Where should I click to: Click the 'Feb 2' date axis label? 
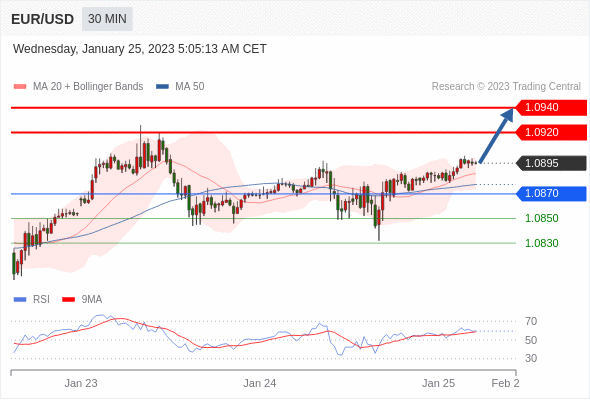(x=505, y=383)
